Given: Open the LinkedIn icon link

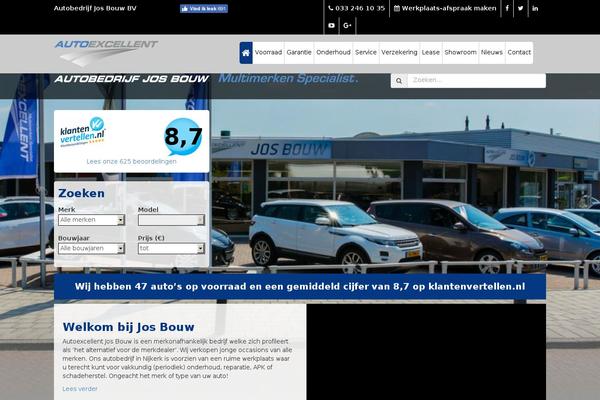Looking at the screenshot, I should [x=535, y=8].
